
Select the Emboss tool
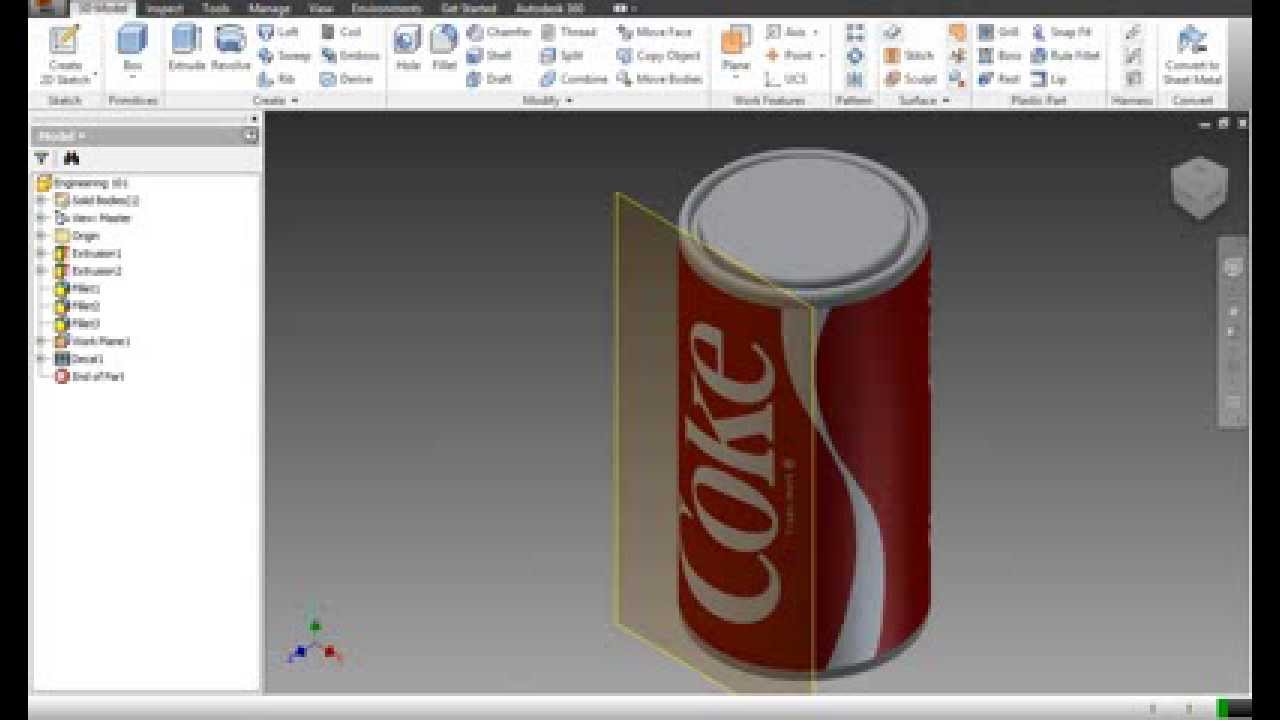coord(350,56)
